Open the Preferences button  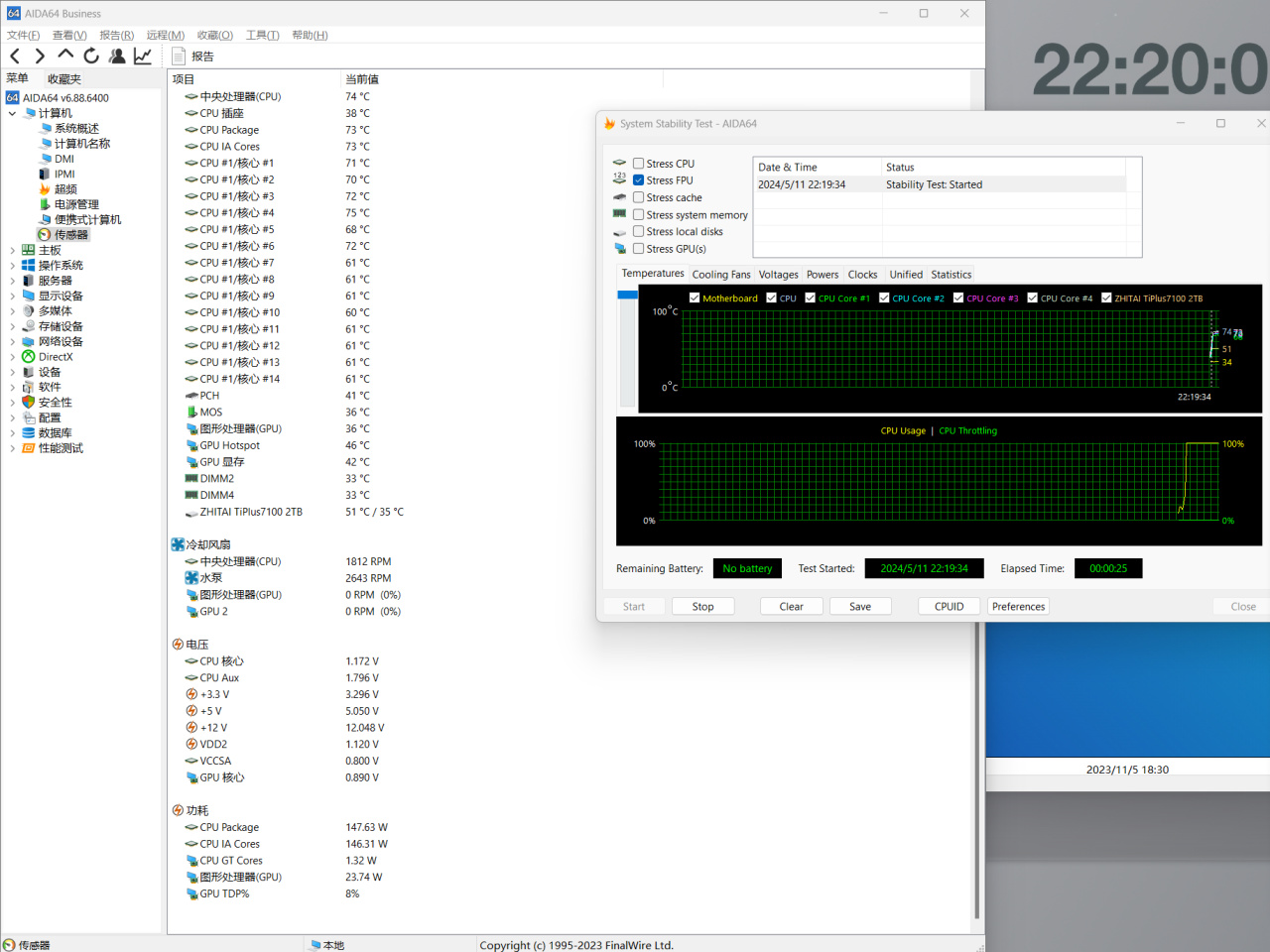click(1018, 607)
